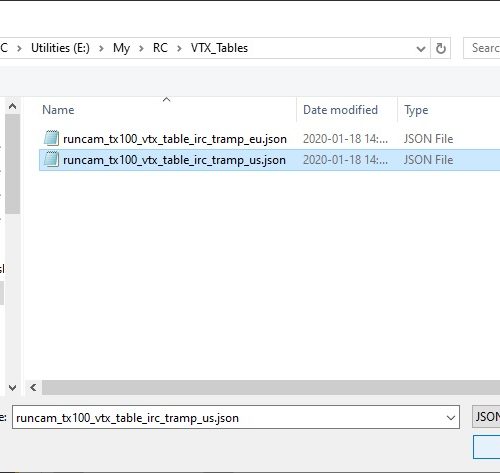
Task: Expand chevron after Utilities (E:) breadcrumb
Action: [x=101, y=49]
